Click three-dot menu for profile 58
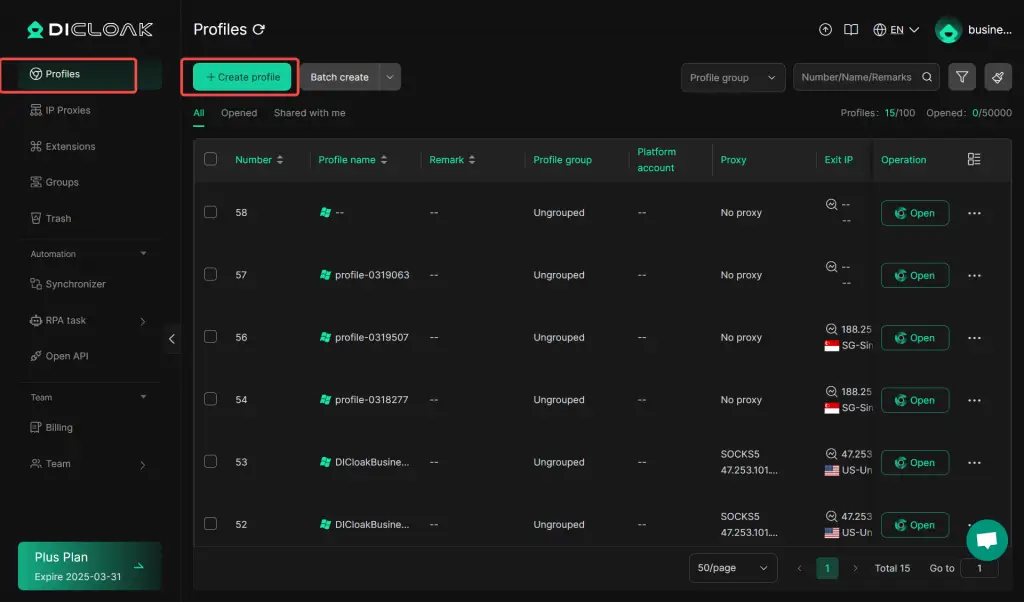This screenshot has height=602, width=1024. [x=974, y=213]
